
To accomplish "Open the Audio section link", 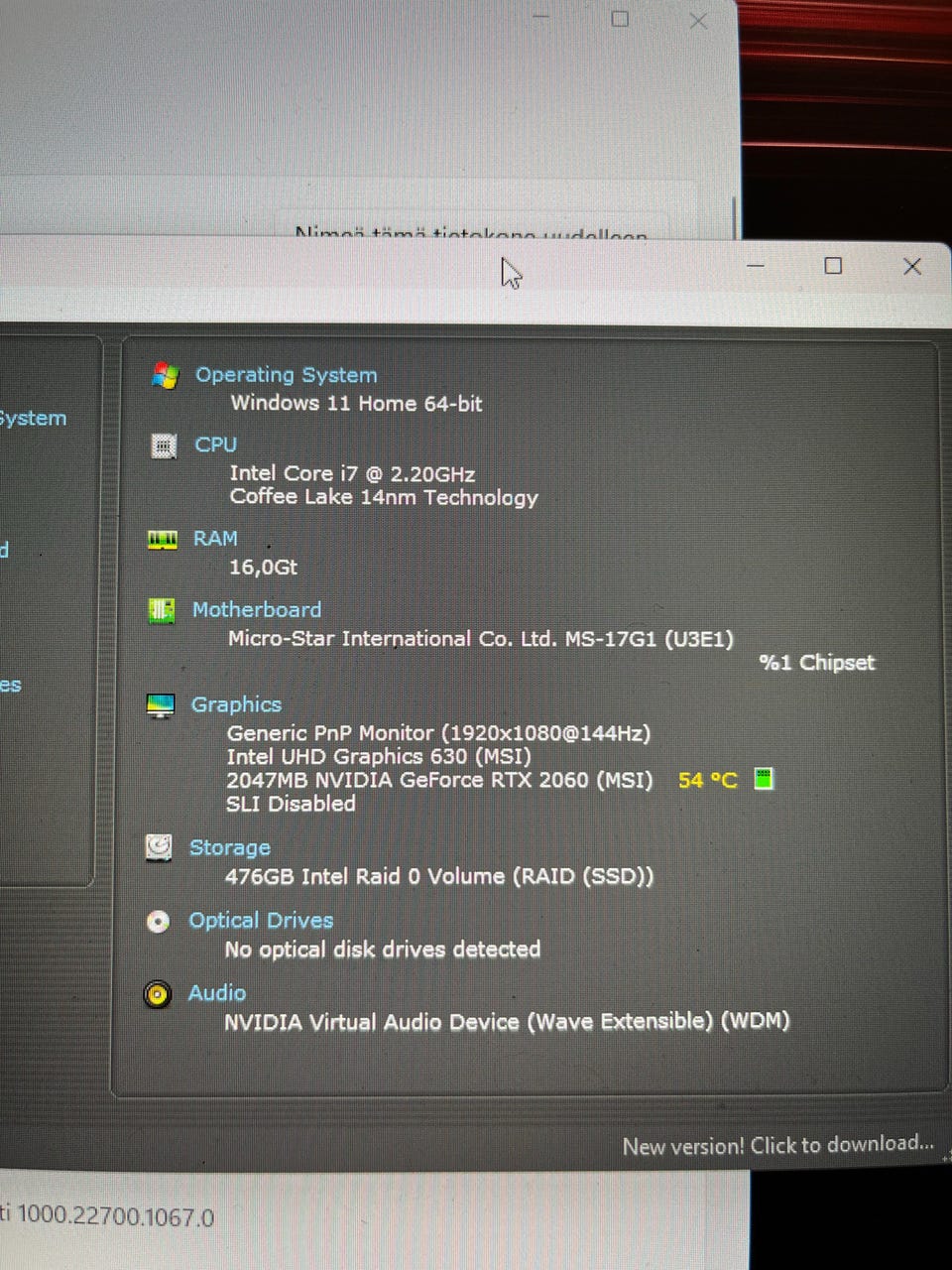I will tap(217, 993).
